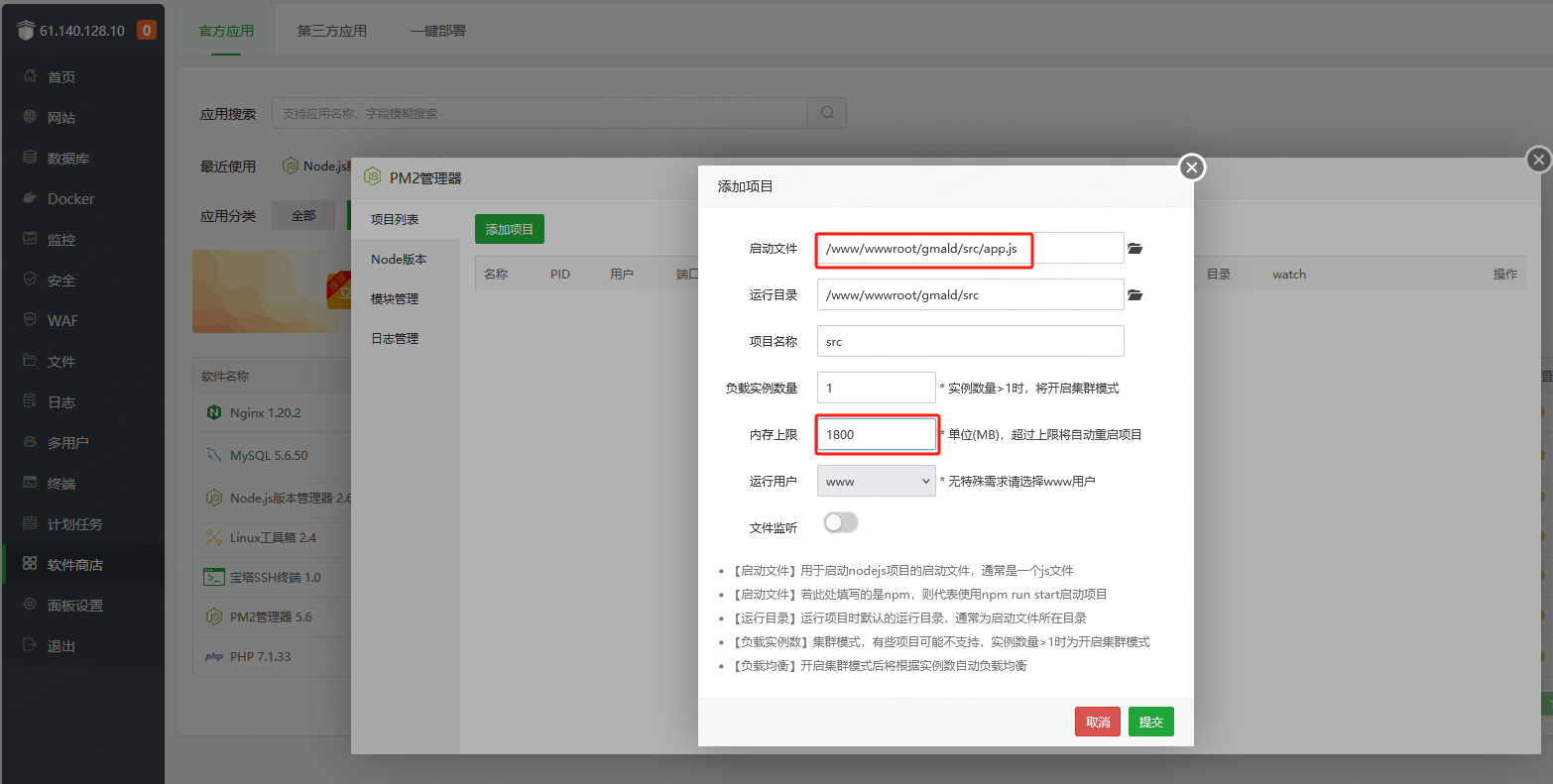The width and height of the screenshot is (1553, 784).
Task: Click inside the 项目名称 input field
Action: click(969, 341)
